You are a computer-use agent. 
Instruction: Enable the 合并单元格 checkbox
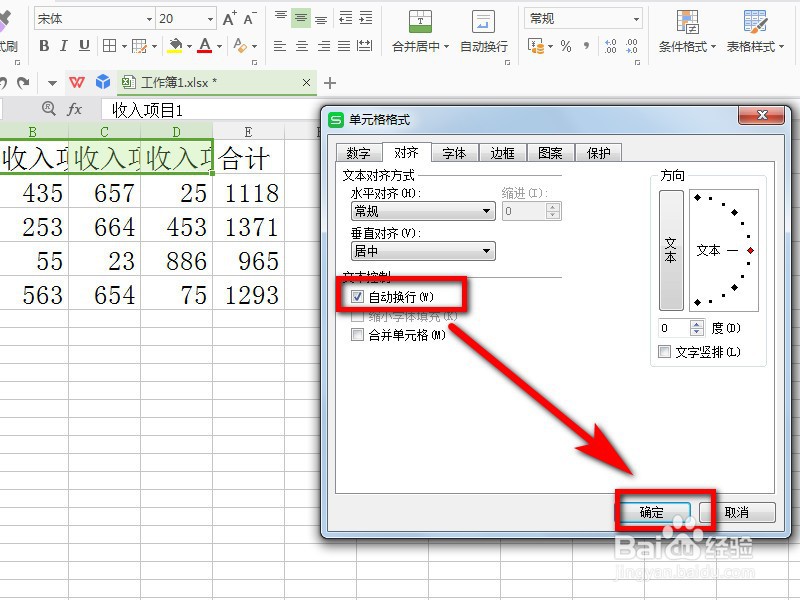click(x=357, y=335)
